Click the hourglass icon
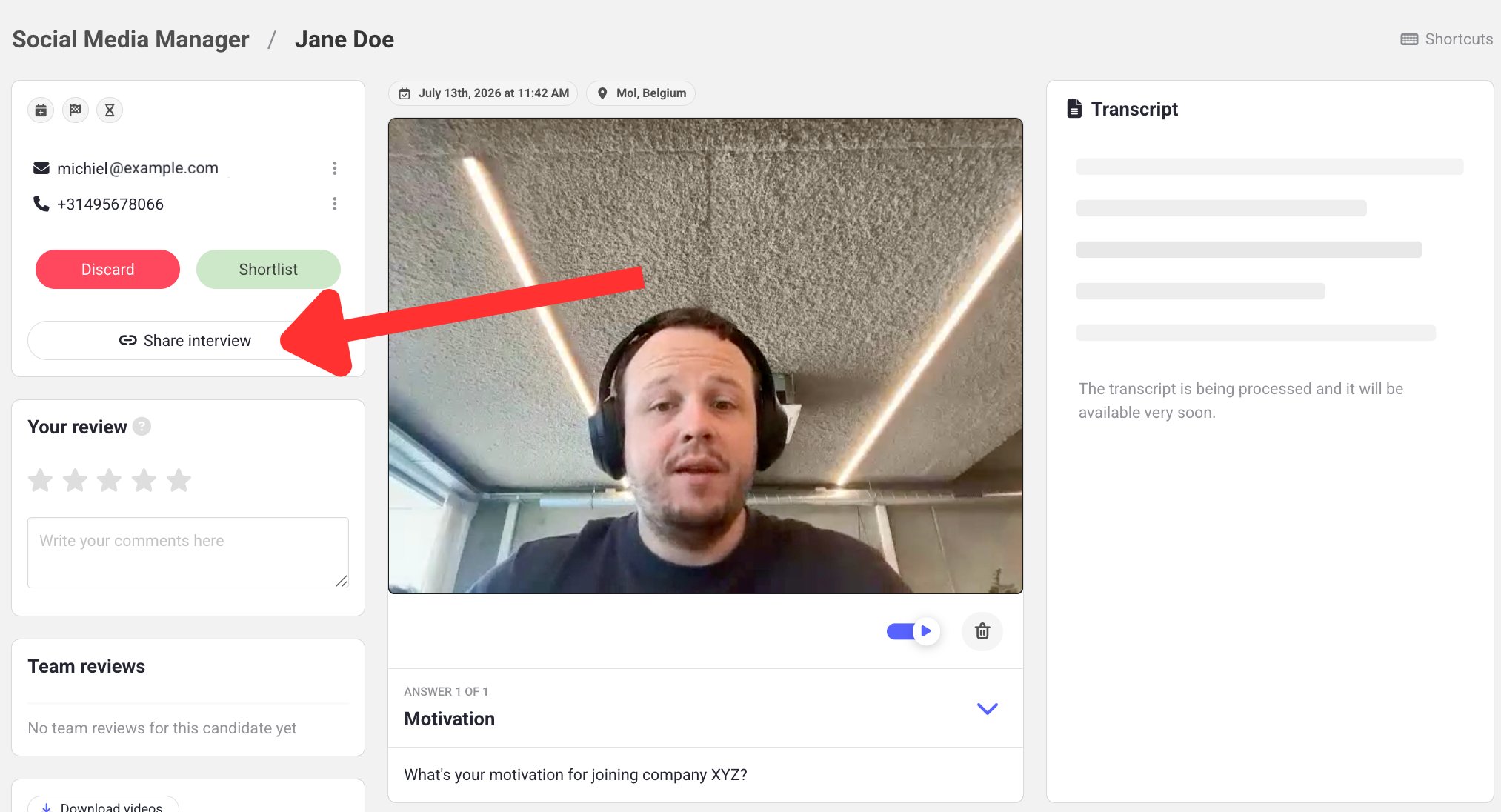 point(110,110)
